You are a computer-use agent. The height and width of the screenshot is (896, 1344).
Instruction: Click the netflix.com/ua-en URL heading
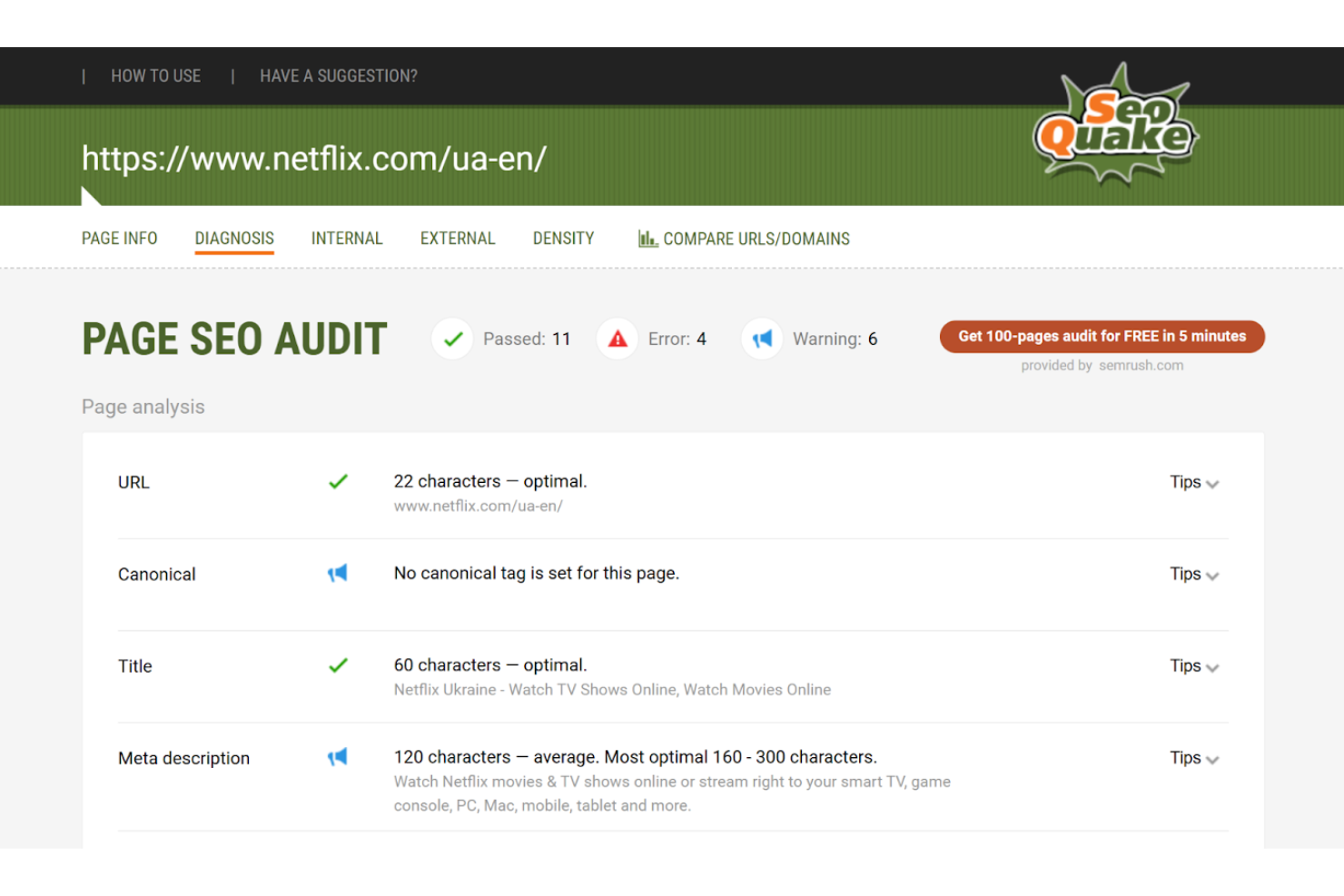[x=314, y=159]
